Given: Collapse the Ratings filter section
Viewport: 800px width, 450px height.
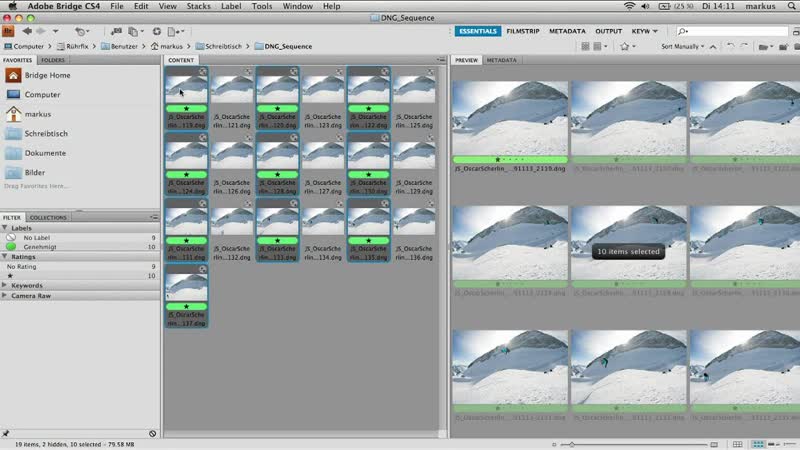Looking at the screenshot, I should (x=5, y=257).
